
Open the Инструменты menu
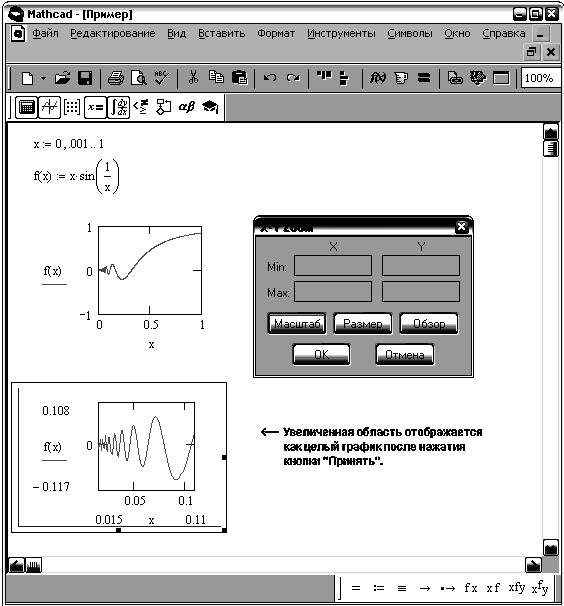click(341, 34)
